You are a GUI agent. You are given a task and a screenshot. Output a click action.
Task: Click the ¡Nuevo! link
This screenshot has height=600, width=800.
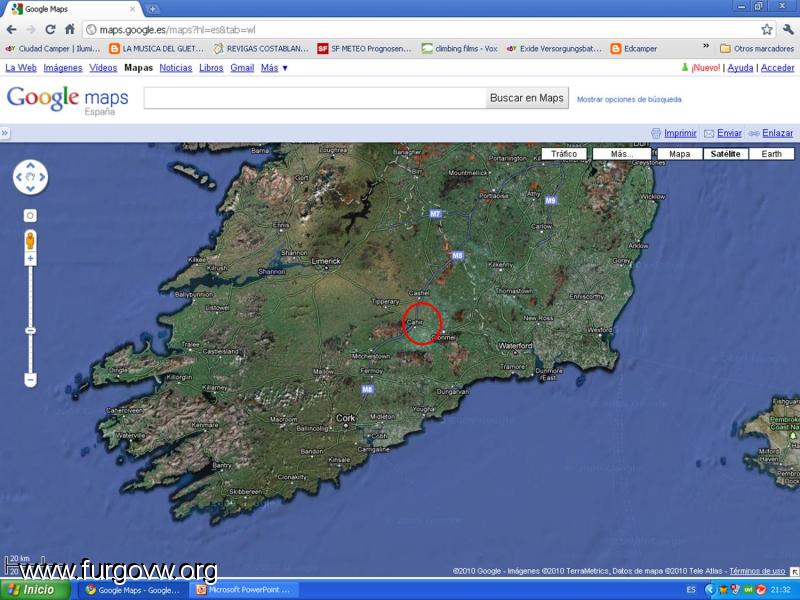click(706, 68)
